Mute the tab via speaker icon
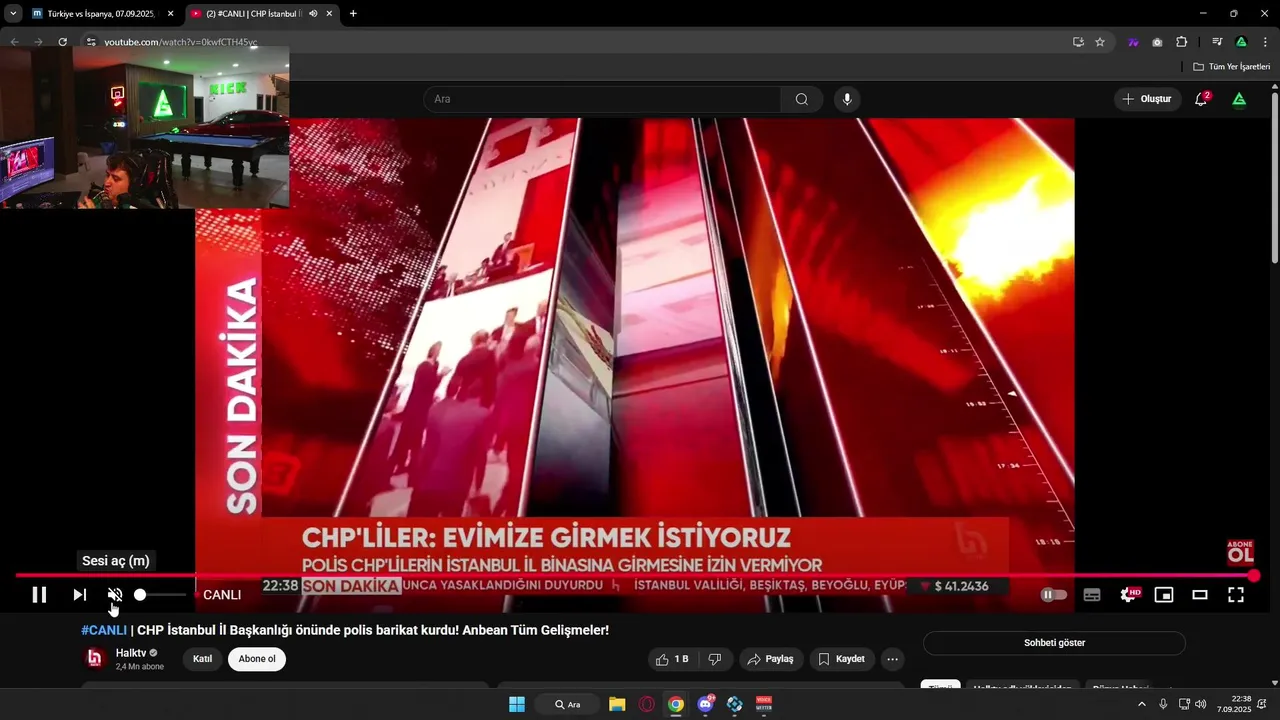The width and height of the screenshot is (1280, 720). click(x=313, y=14)
